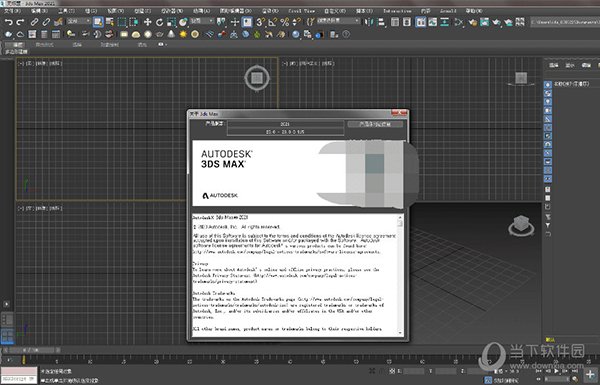The image size is (600, 385).
Task: Activate the Select and Scale tool
Action: (x=171, y=22)
